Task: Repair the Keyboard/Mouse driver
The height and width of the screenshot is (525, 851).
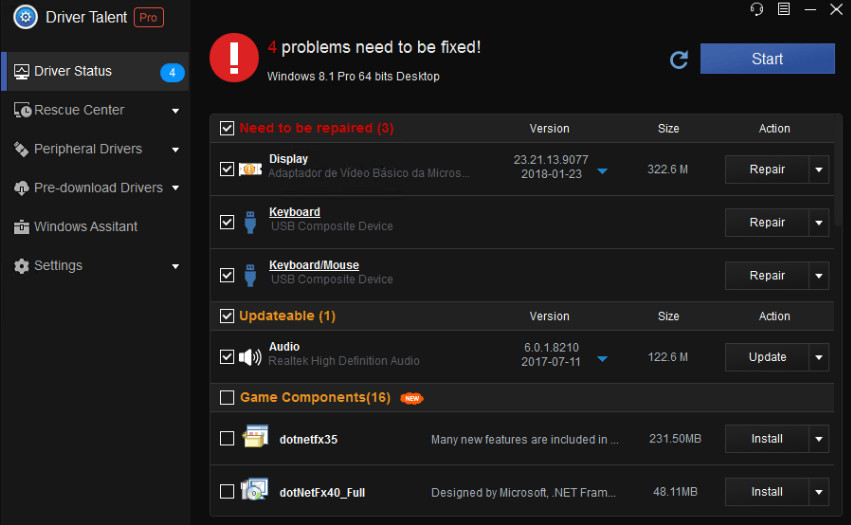Action: (767, 276)
